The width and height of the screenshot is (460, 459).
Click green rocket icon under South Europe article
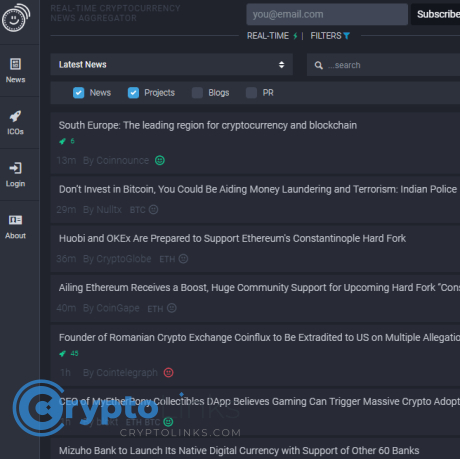coord(62,141)
